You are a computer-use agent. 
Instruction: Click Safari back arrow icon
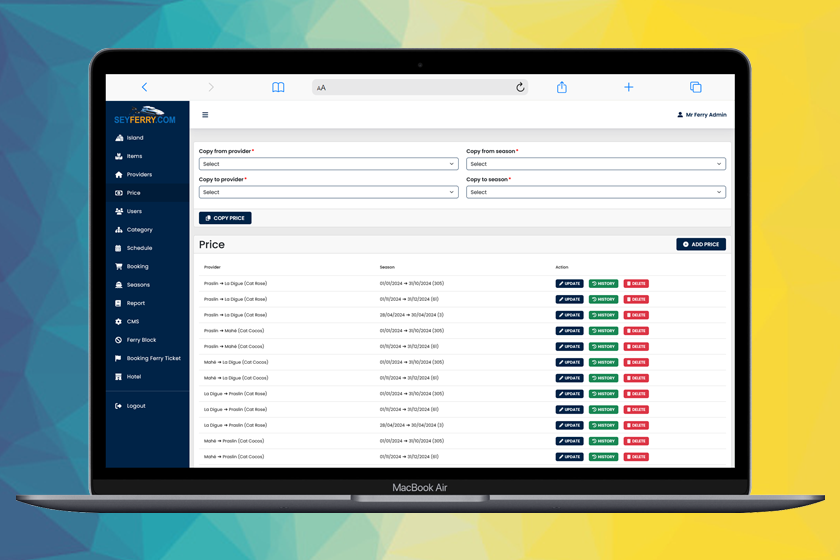[x=144, y=88]
